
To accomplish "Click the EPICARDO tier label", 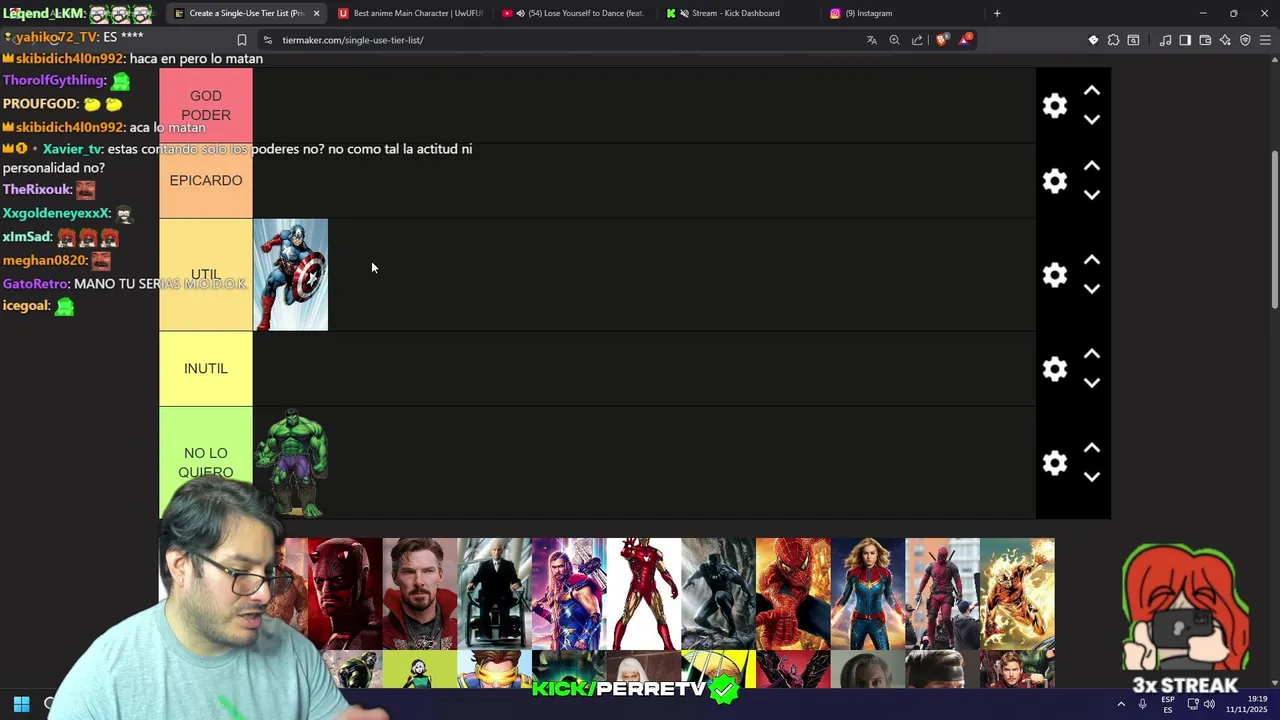I will [206, 181].
